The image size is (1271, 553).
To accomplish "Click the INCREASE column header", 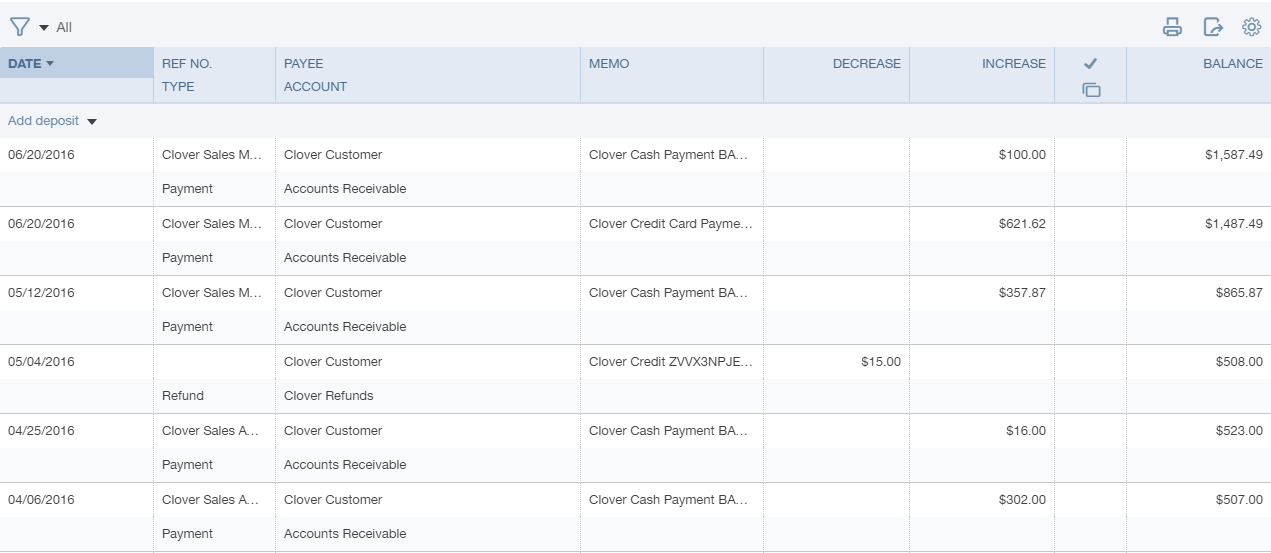I will click(1013, 63).
